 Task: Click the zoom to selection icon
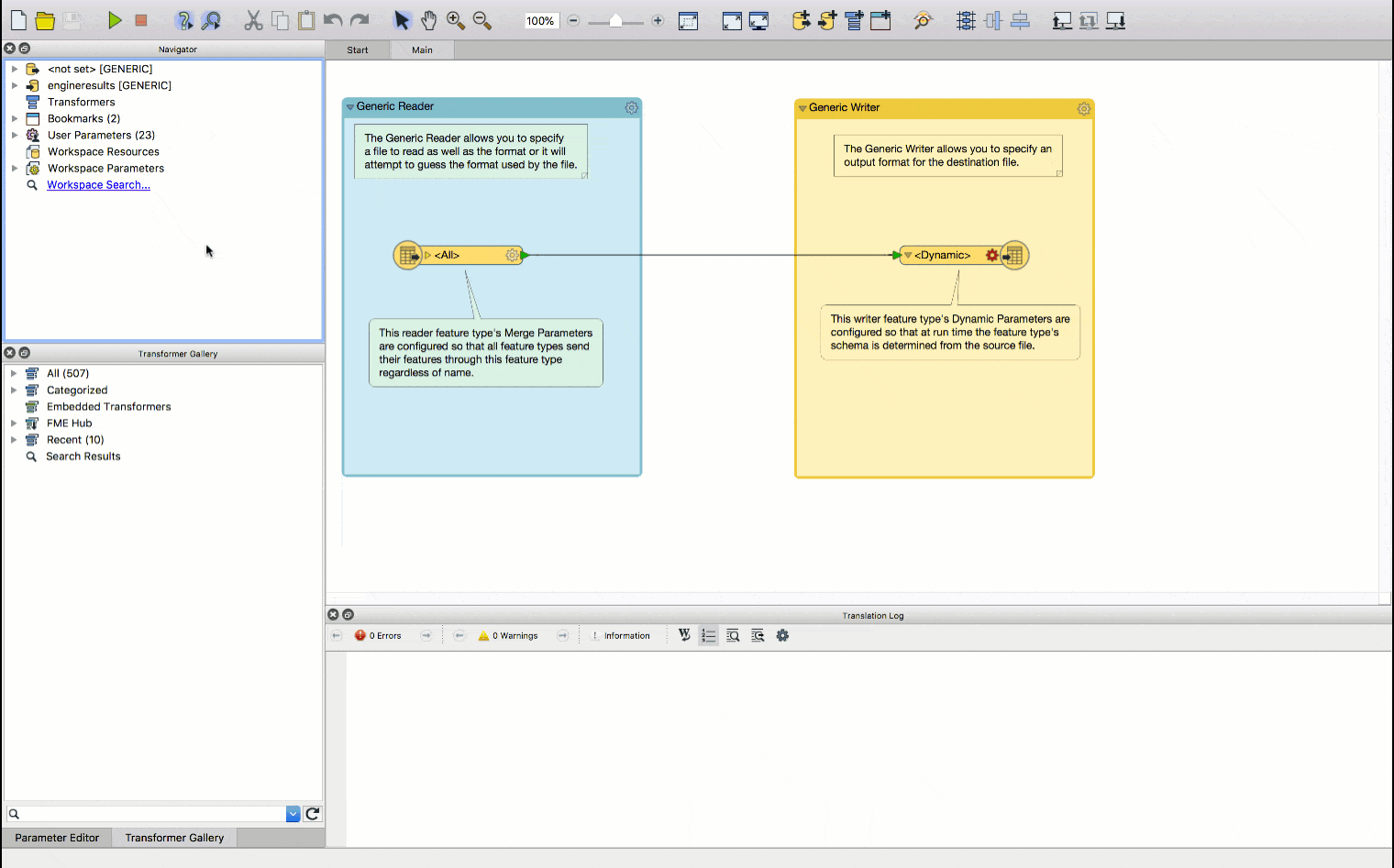click(688, 21)
